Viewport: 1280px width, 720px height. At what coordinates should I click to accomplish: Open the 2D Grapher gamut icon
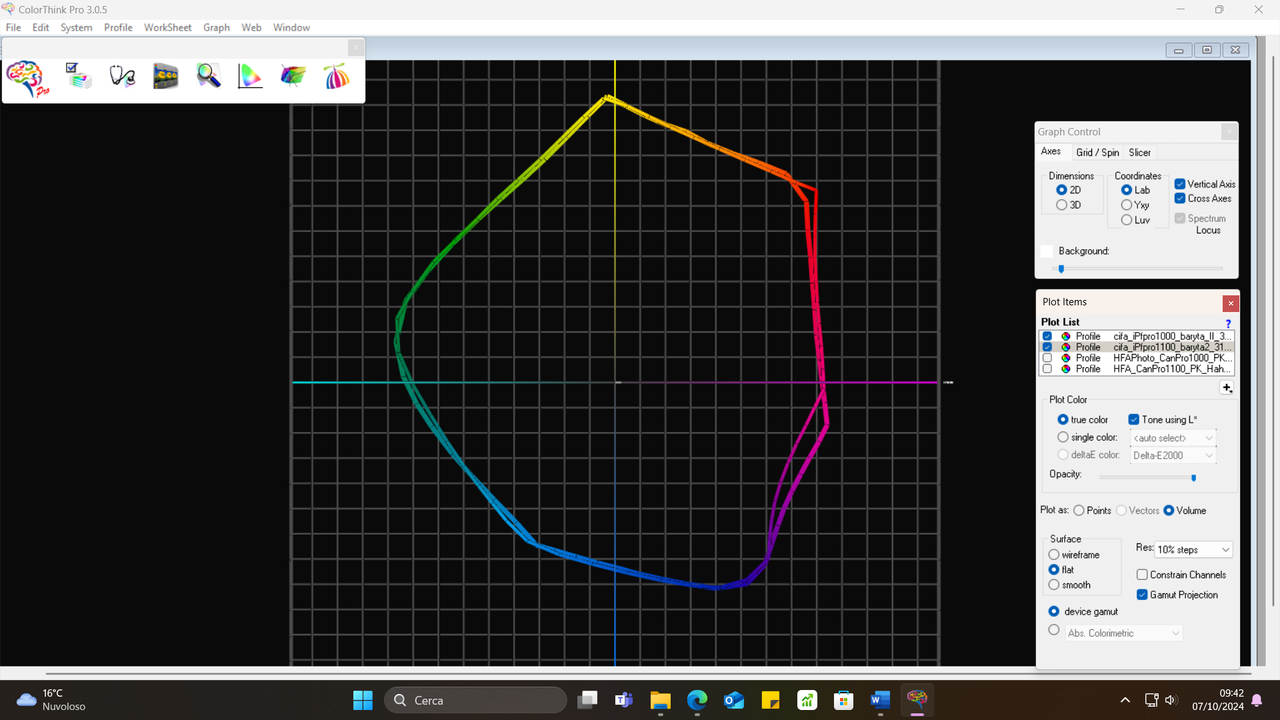coord(250,76)
